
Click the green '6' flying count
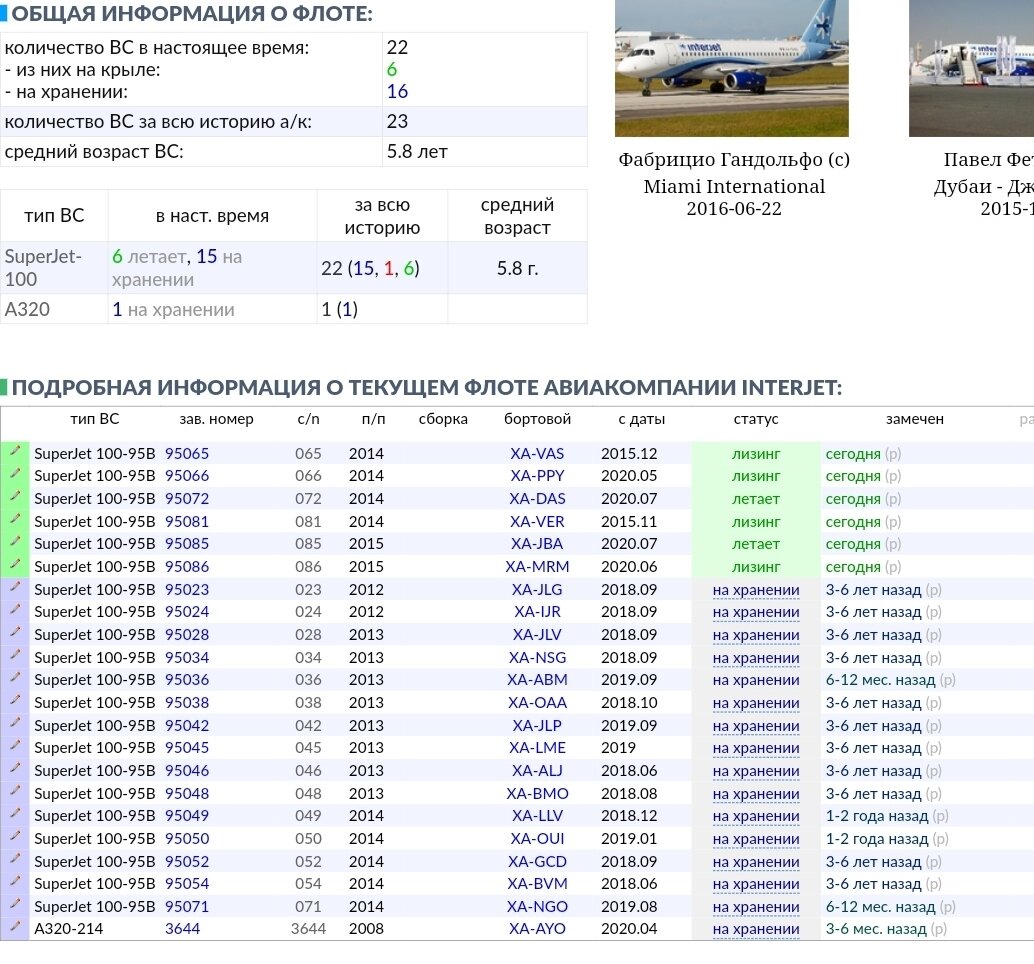click(x=392, y=69)
